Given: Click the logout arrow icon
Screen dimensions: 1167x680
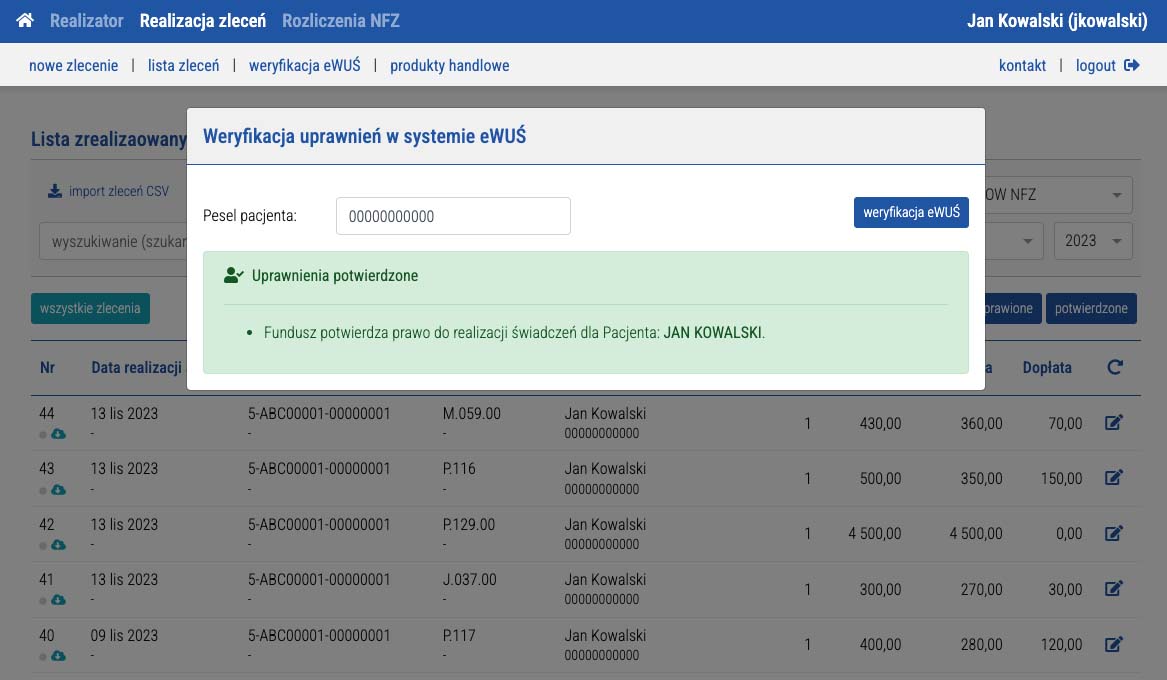Looking at the screenshot, I should [1132, 66].
